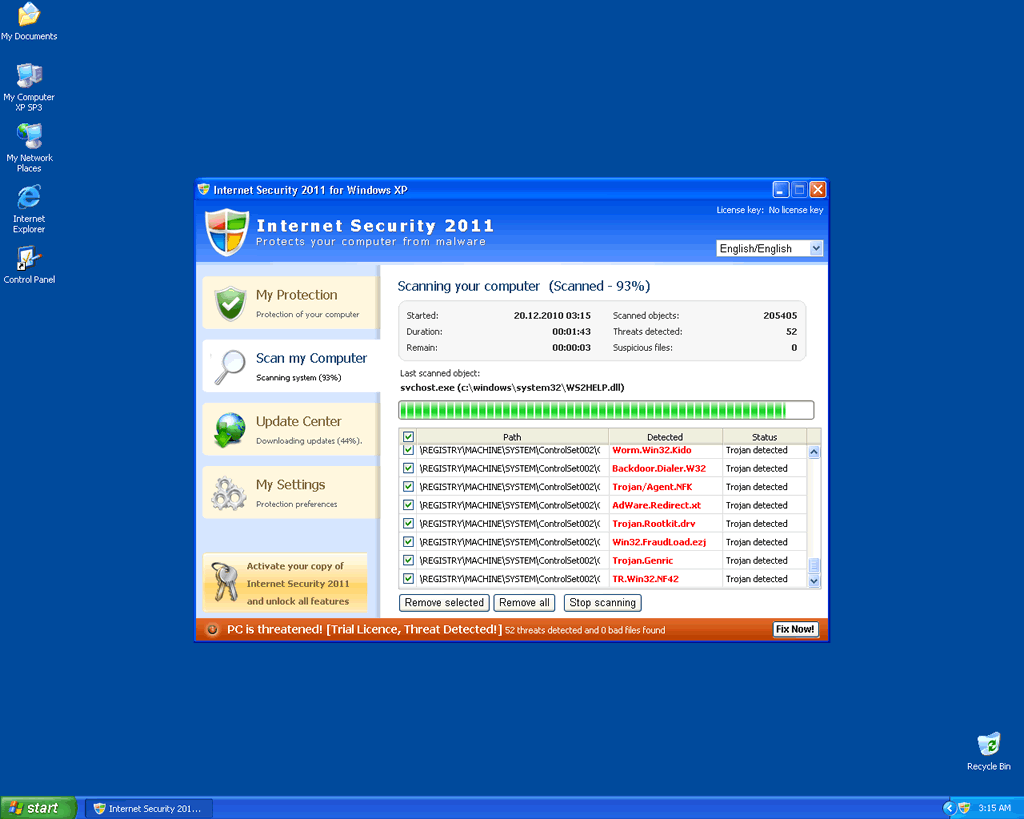Screen dimensions: 1024x819
Task: Click the Remove all button
Action: click(x=524, y=603)
